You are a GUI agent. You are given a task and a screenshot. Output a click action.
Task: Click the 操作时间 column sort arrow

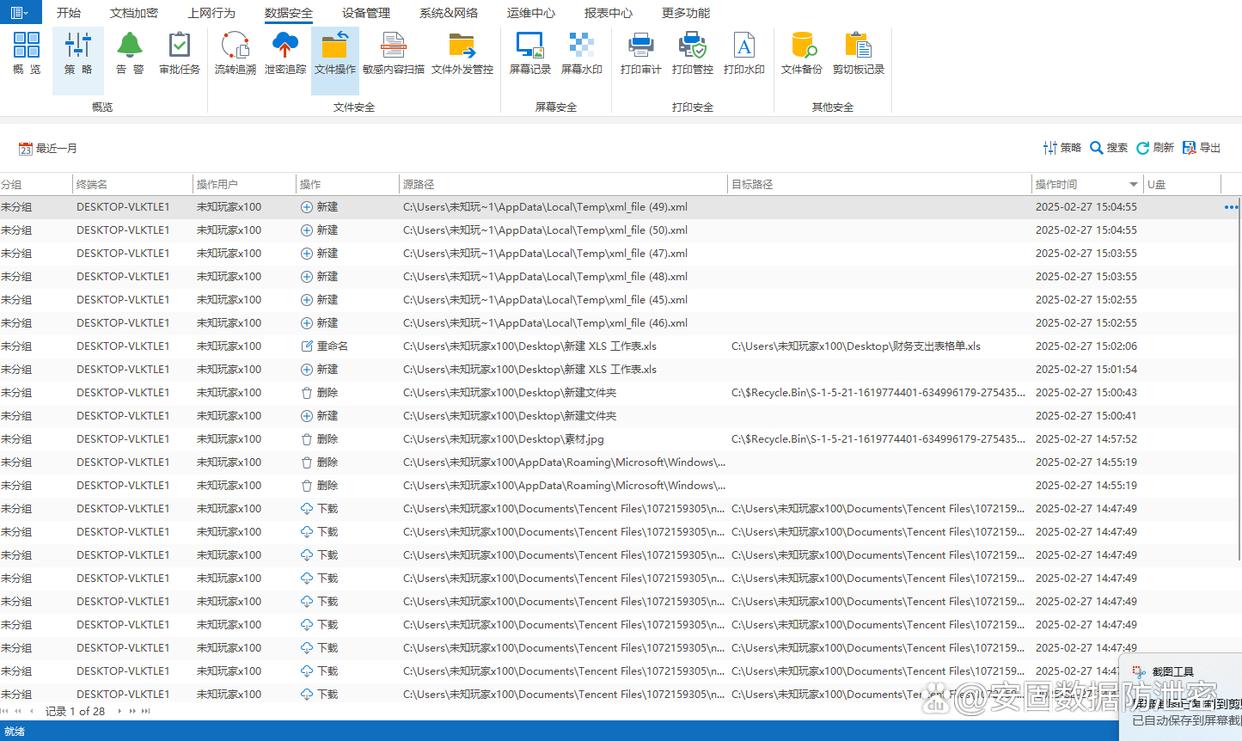click(1133, 185)
